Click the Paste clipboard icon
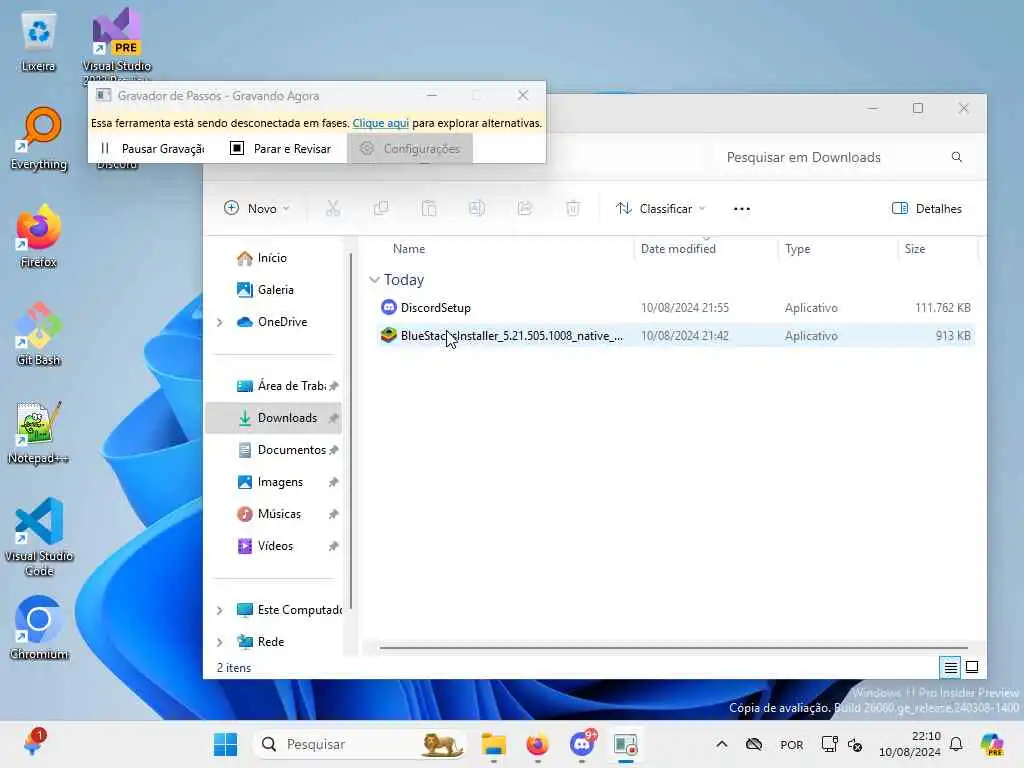 429,208
